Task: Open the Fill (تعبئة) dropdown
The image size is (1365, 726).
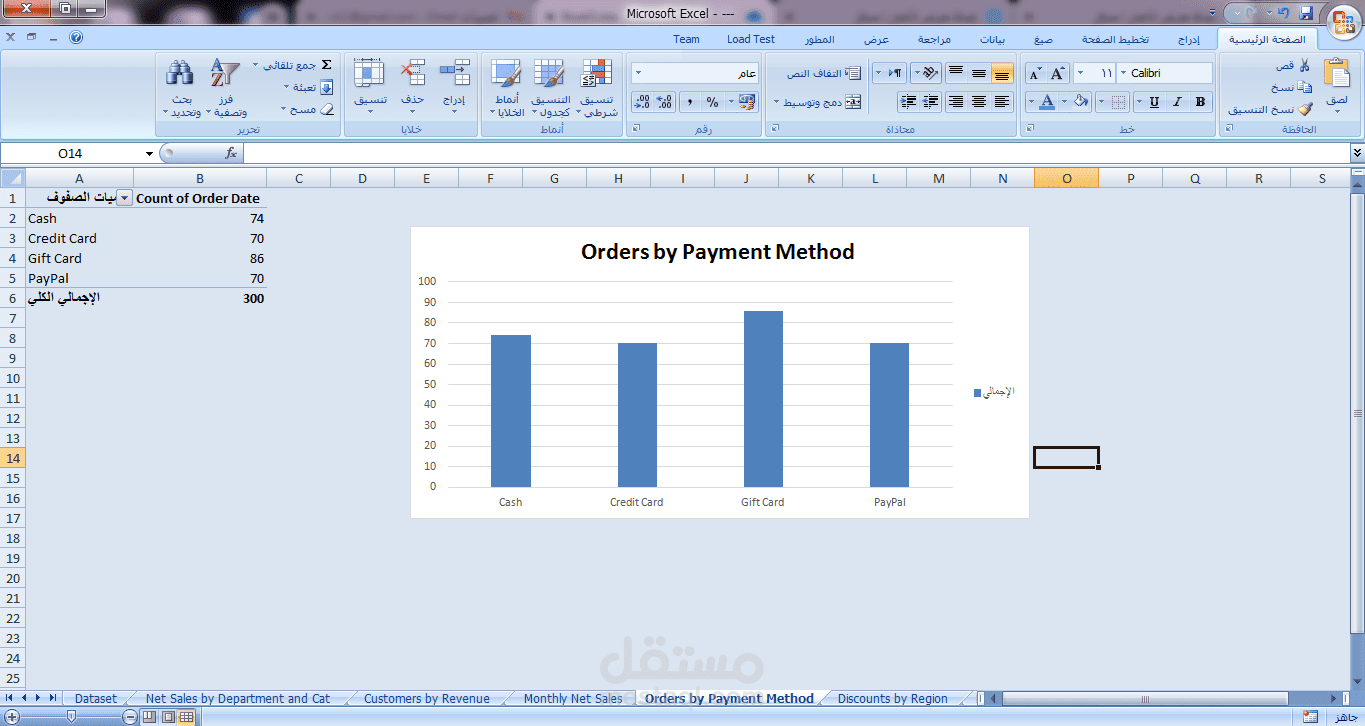Action: click(310, 88)
